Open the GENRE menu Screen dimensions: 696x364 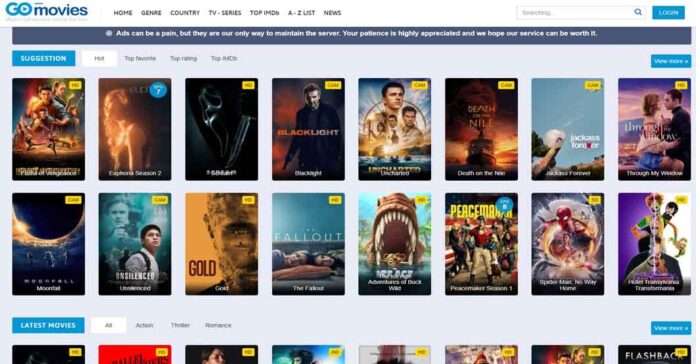click(151, 13)
